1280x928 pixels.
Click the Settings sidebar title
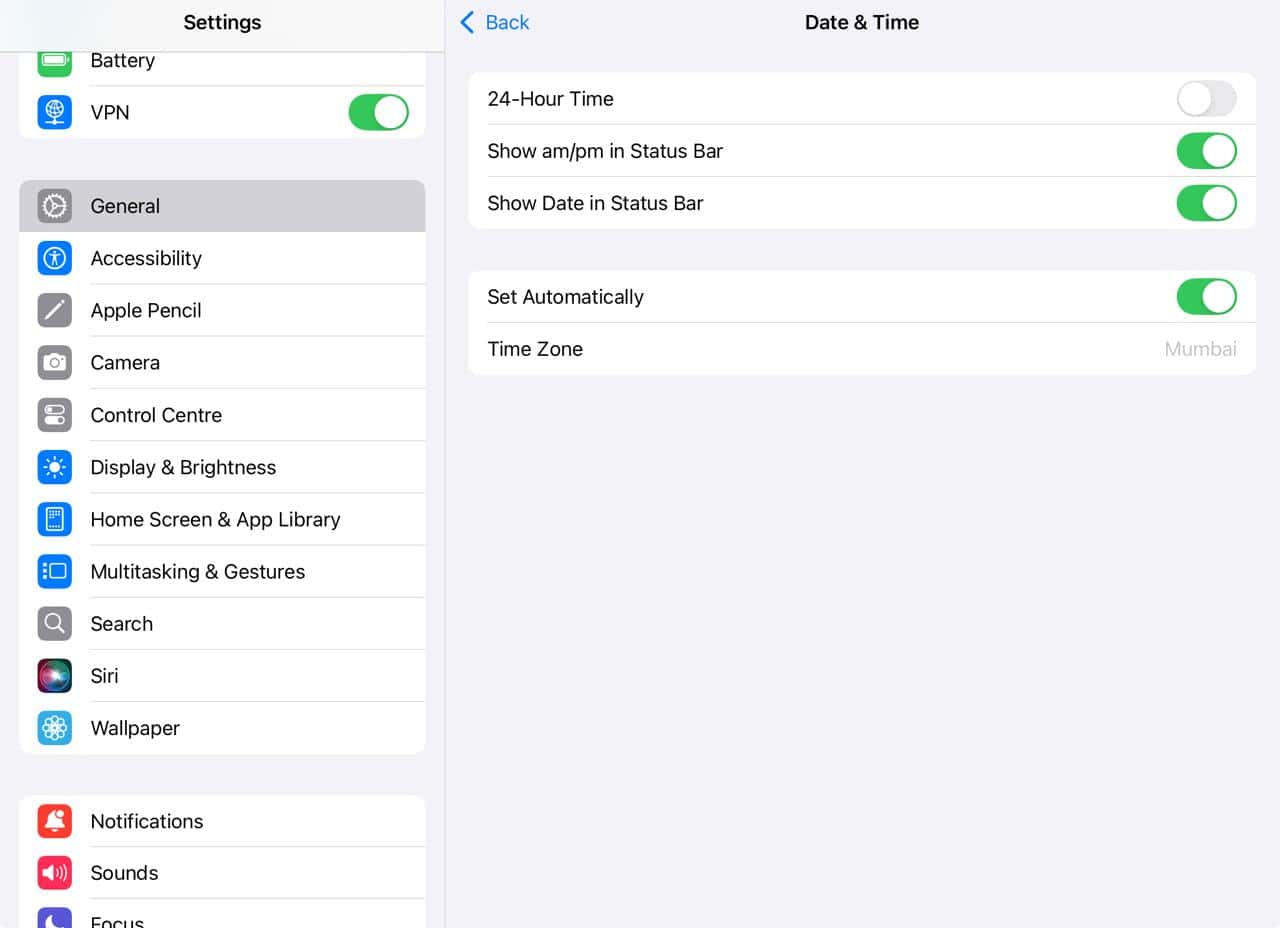[222, 22]
